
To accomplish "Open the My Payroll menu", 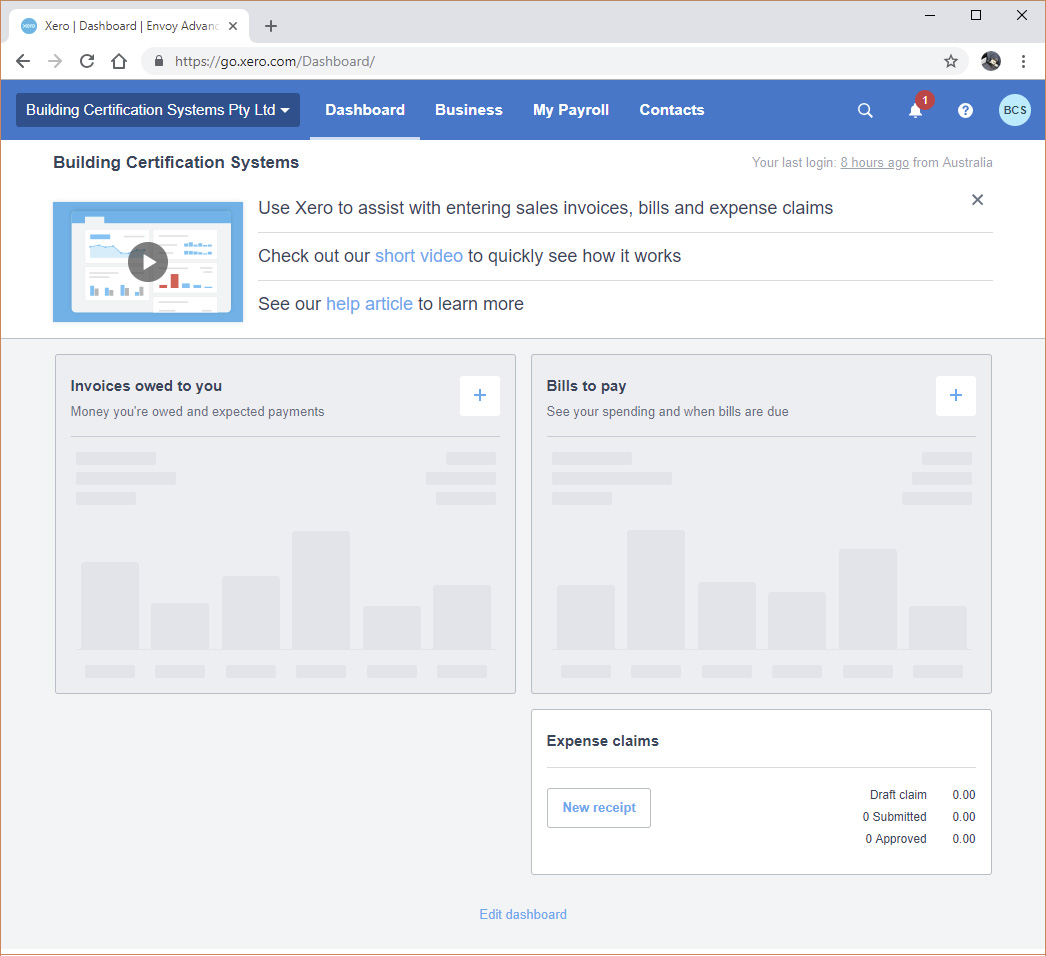I will 570,110.
